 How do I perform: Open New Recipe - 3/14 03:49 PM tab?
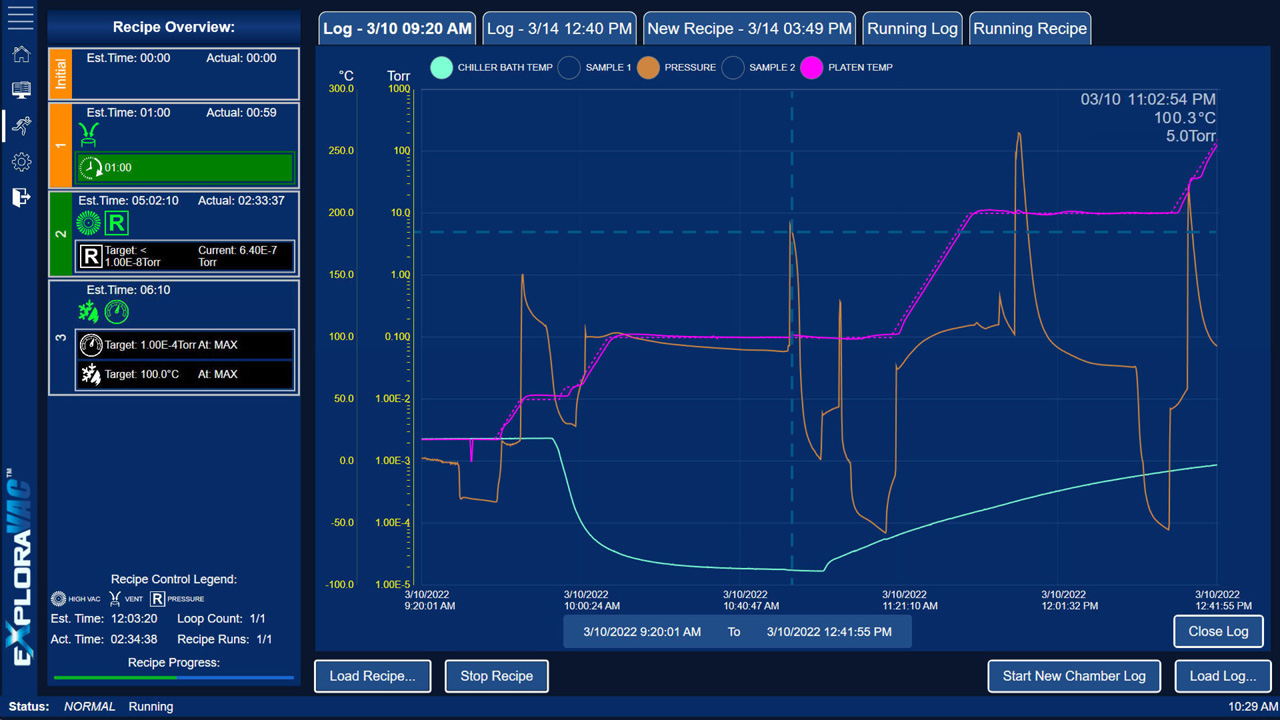tap(749, 29)
